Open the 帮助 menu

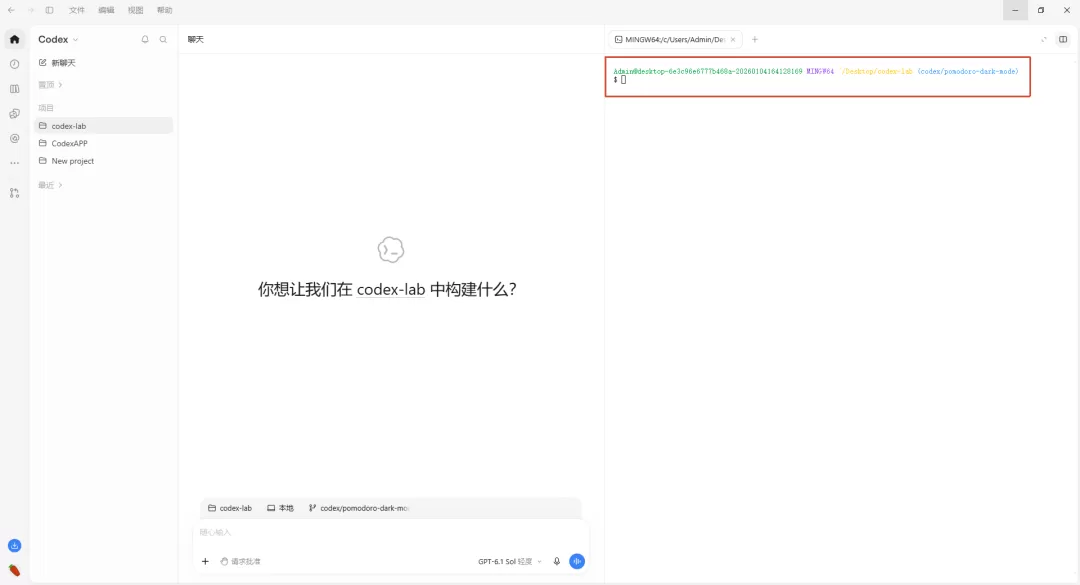165,10
